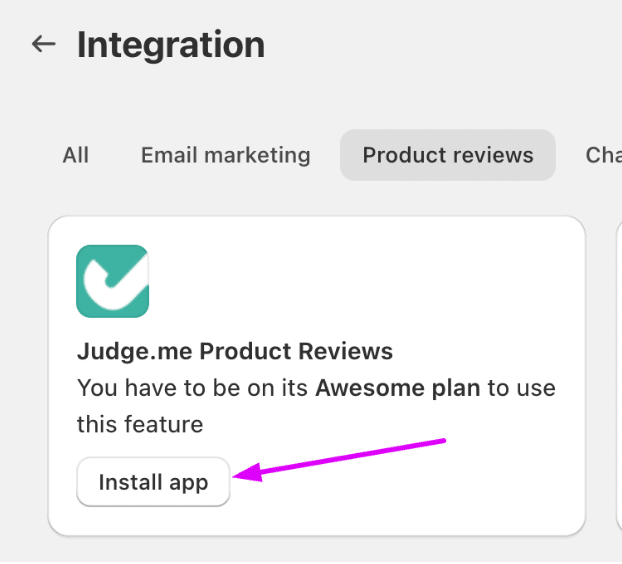This screenshot has width=622, height=564.
Task: Click the Judge.me Product Reviews title
Action: (234, 351)
